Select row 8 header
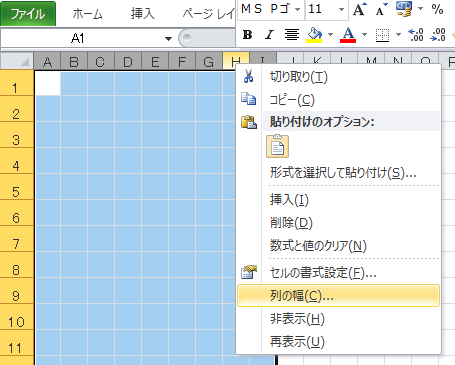The width and height of the screenshot is (455, 365). (x=17, y=265)
